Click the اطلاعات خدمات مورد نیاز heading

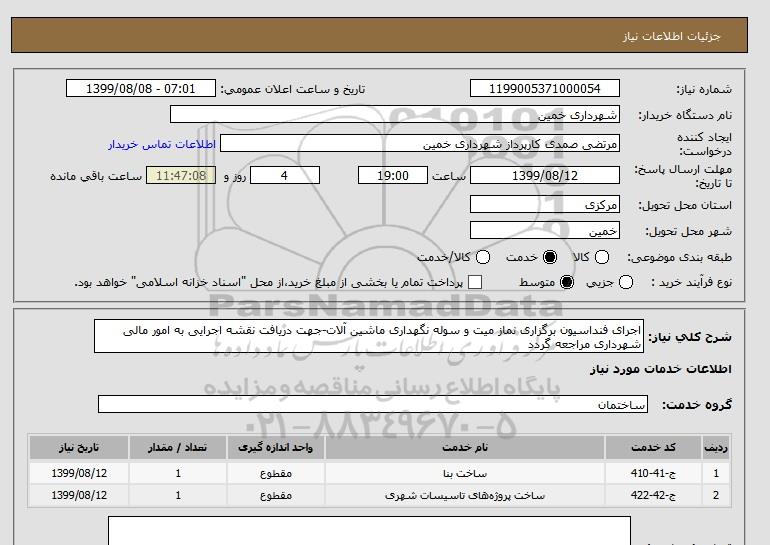pyautogui.click(x=660, y=369)
